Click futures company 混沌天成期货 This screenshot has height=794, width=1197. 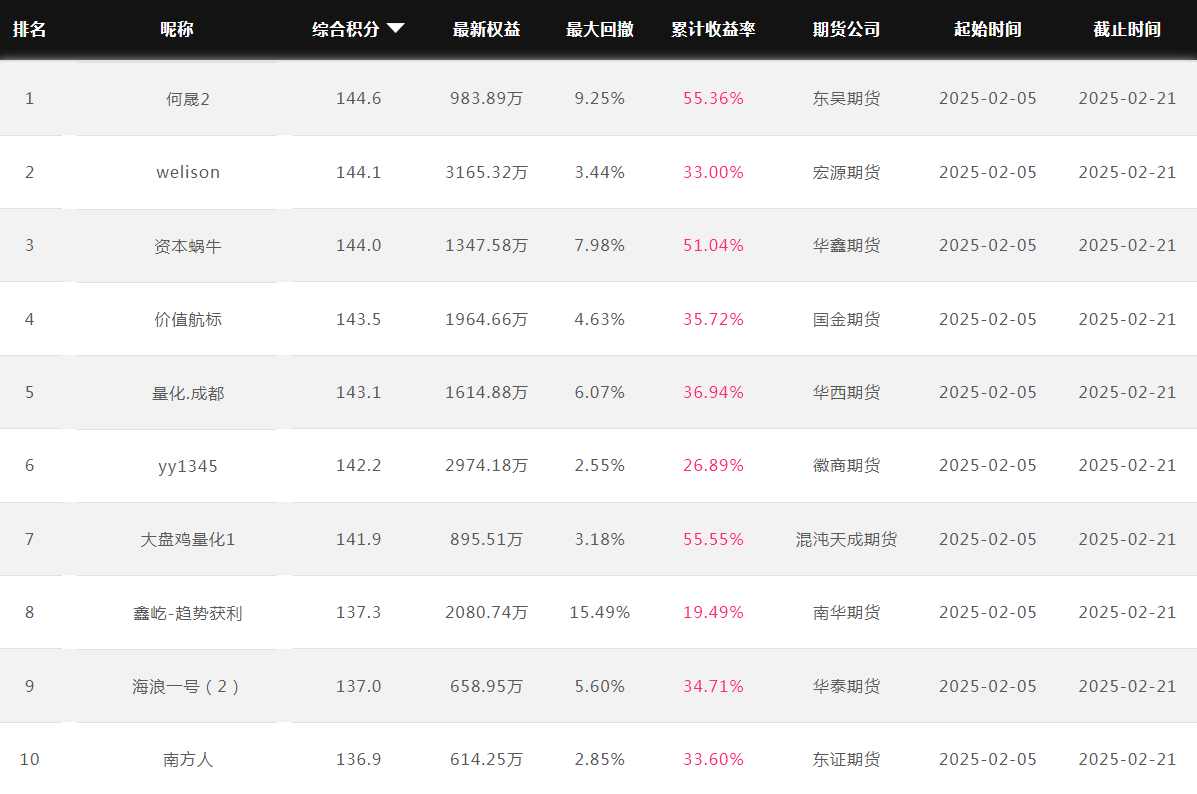coord(847,540)
